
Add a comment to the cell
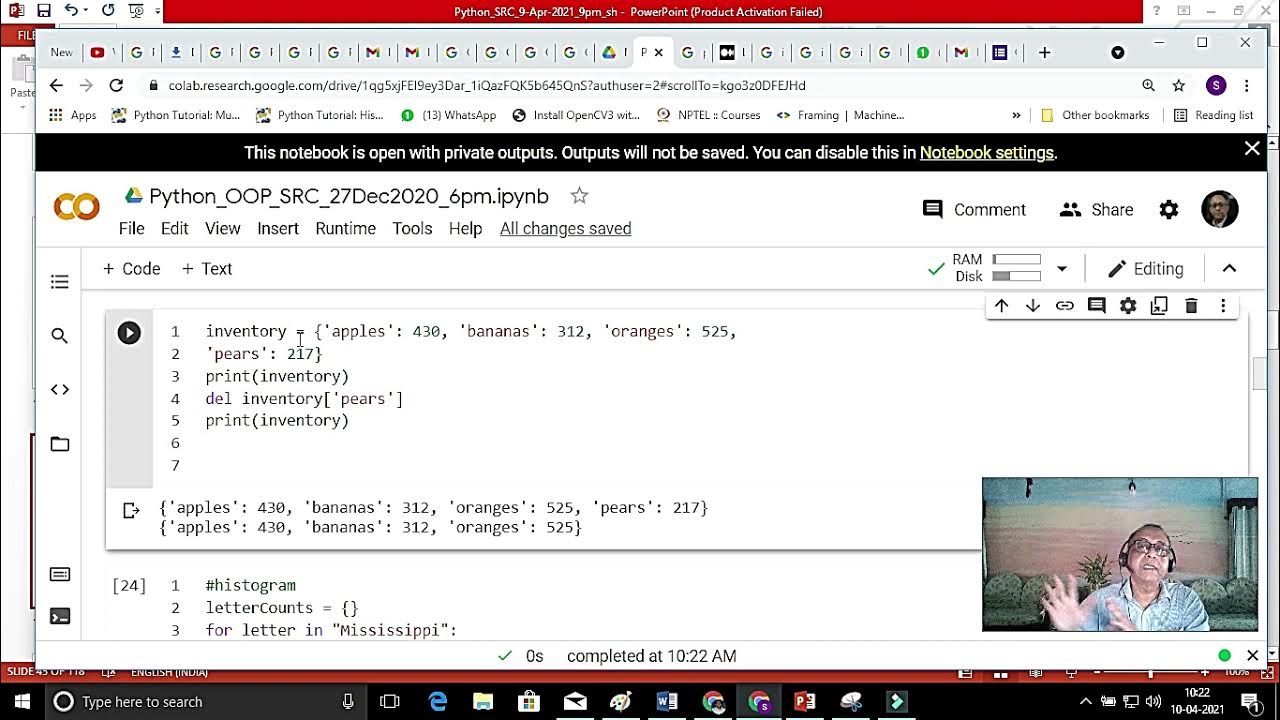1097,306
